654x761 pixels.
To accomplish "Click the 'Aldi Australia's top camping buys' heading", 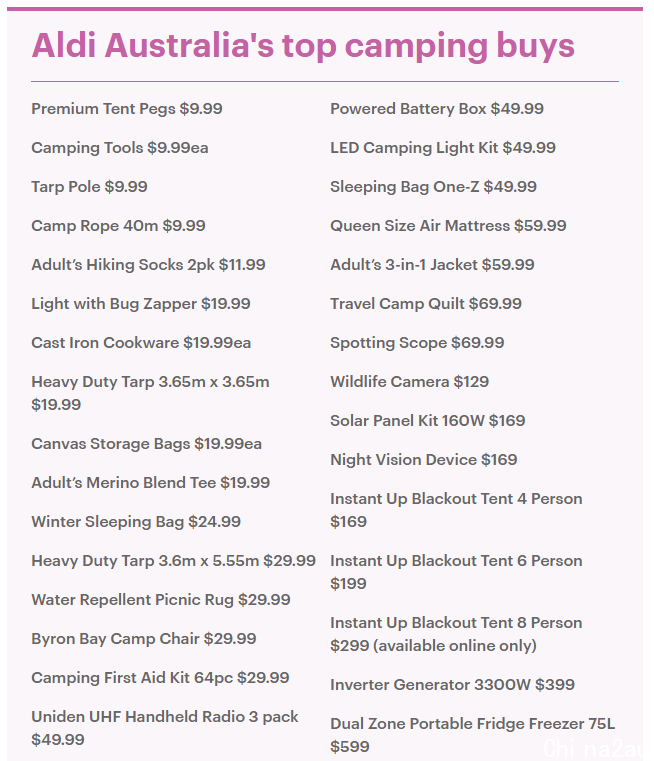I will pyautogui.click(x=303, y=46).
